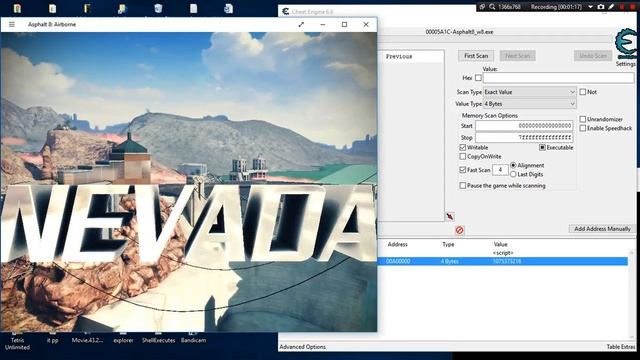Viewport: 640px width, 360px height.
Task: Click the red arrow add-to-address-list icon
Action: pyautogui.click(x=450, y=217)
